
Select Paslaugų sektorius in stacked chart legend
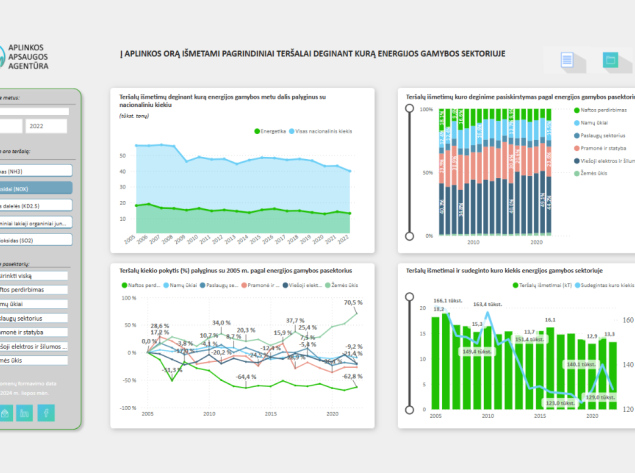pos(600,136)
